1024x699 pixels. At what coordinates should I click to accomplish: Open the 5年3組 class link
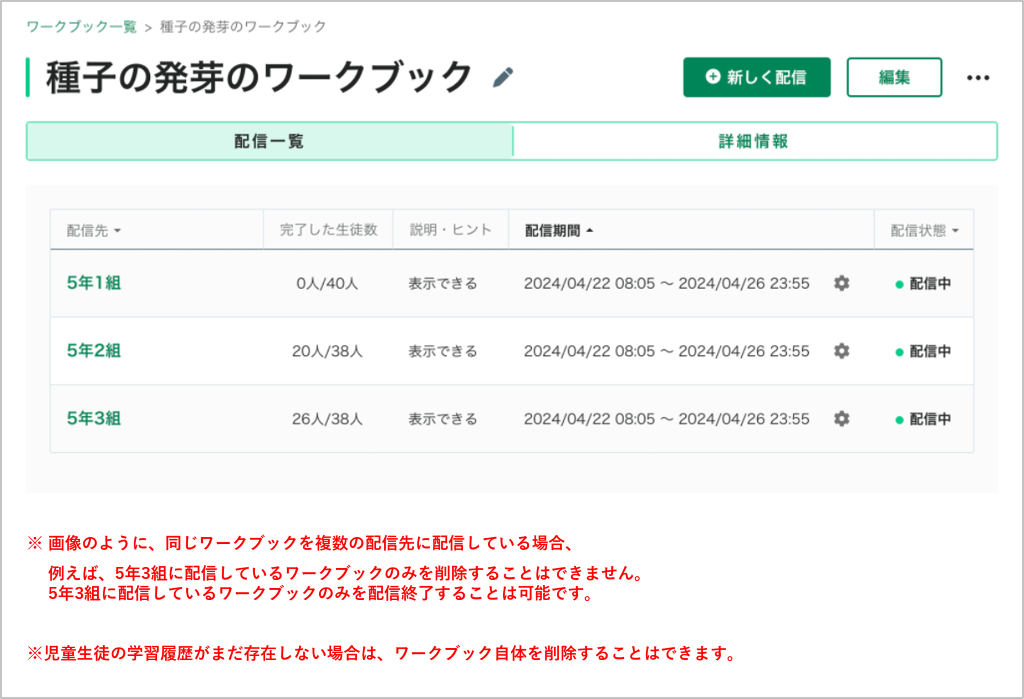(94, 418)
